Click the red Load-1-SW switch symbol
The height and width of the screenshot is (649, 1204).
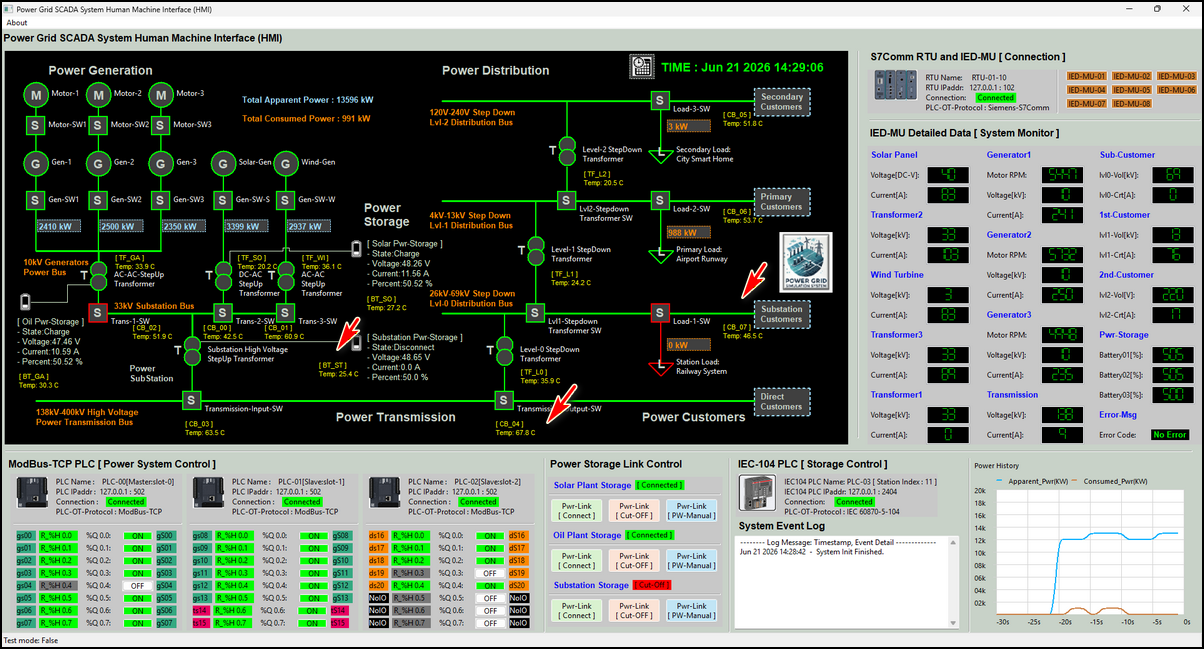coord(660,313)
